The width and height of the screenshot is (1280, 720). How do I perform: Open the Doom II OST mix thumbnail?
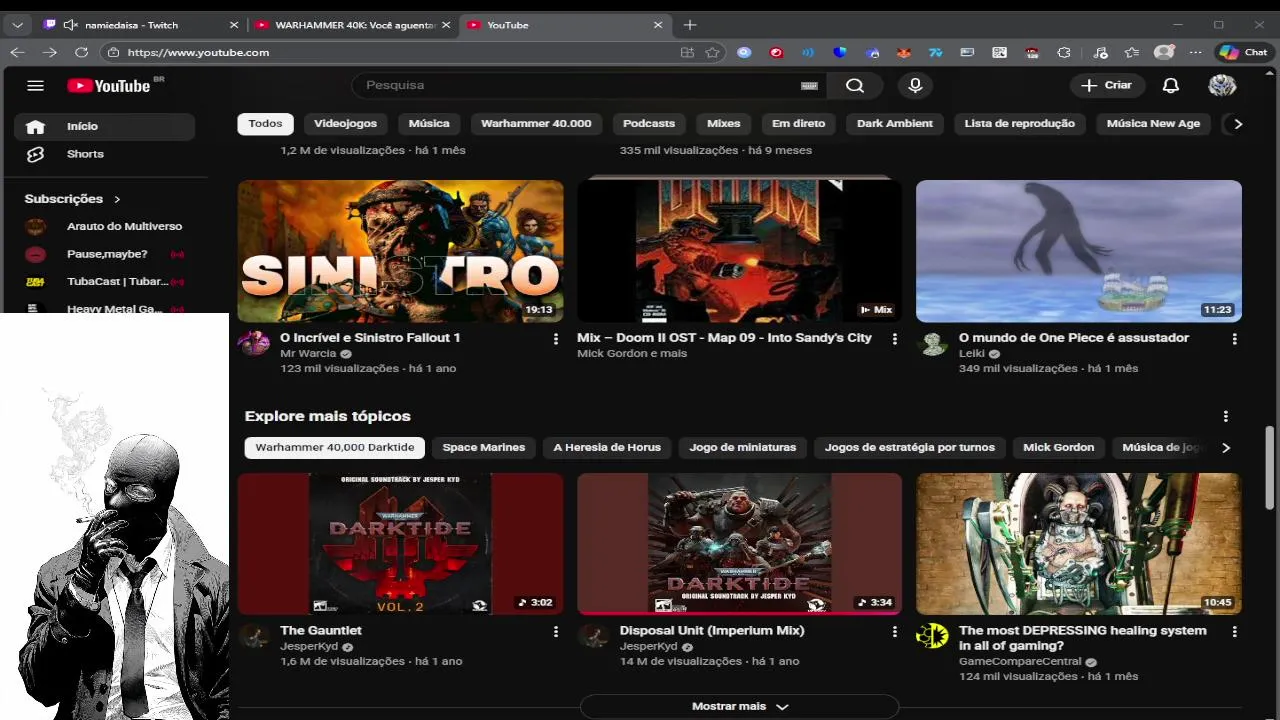tap(739, 251)
